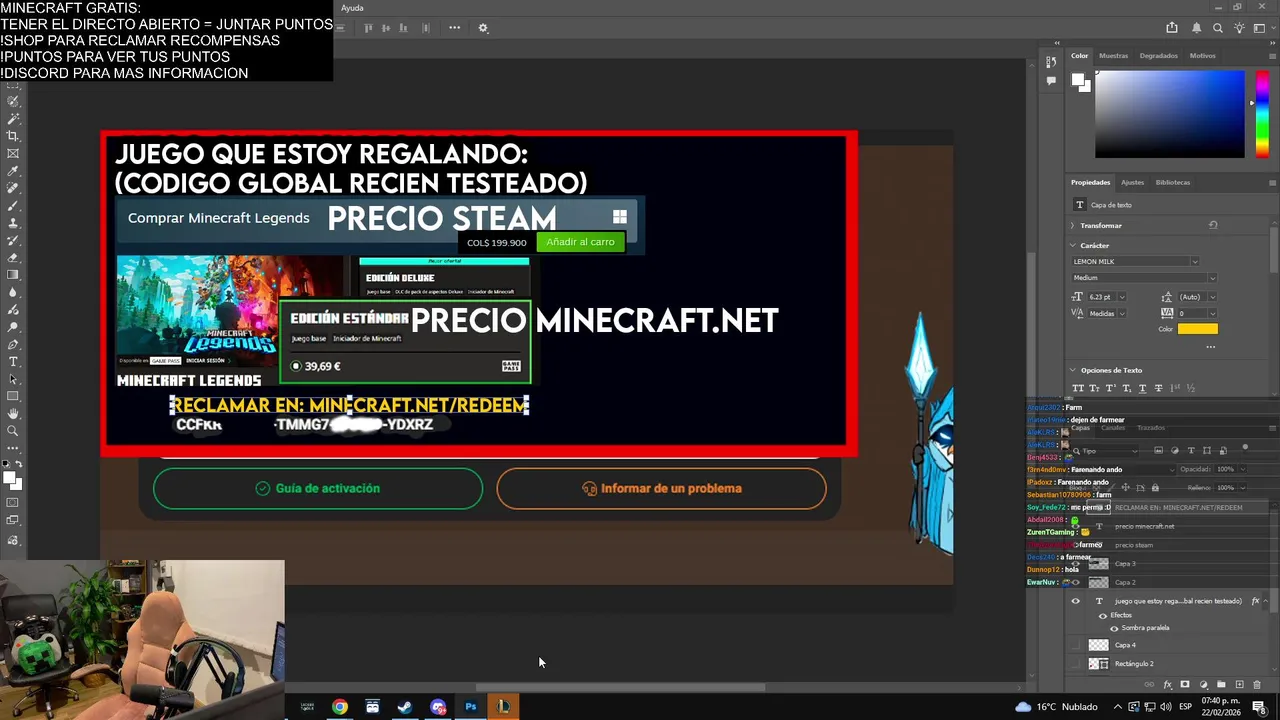Image resolution: width=1280 pixels, height=720 pixels.
Task: Select the Hand tool
Action: point(13,413)
